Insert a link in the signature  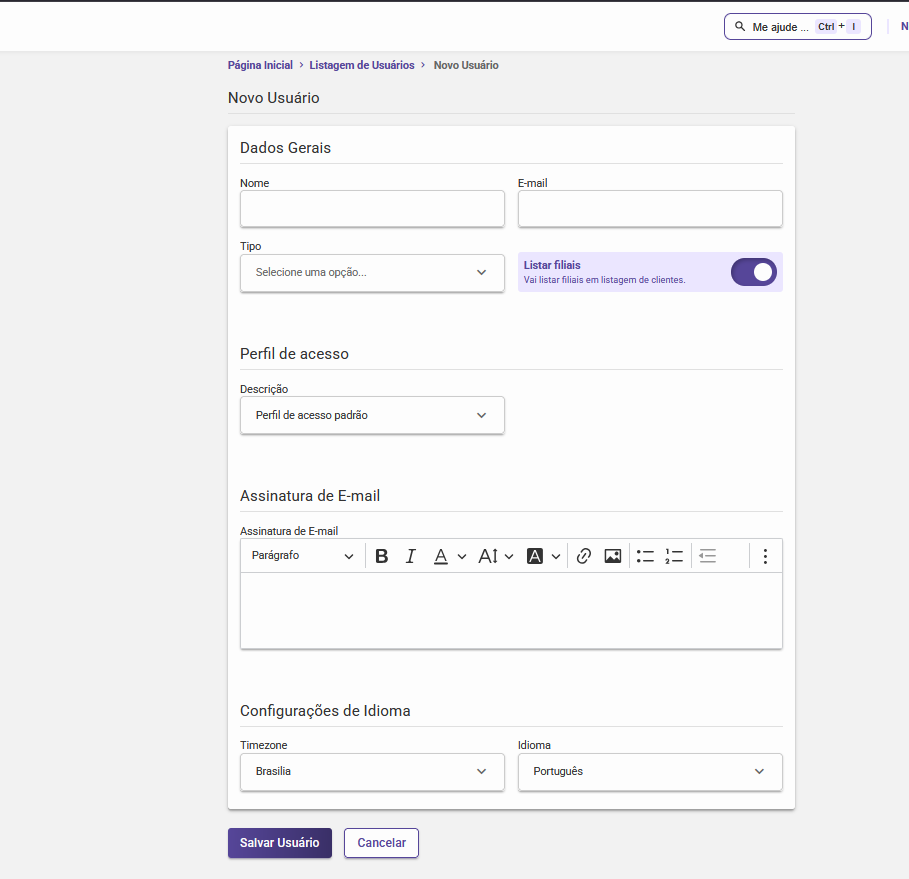coord(584,557)
